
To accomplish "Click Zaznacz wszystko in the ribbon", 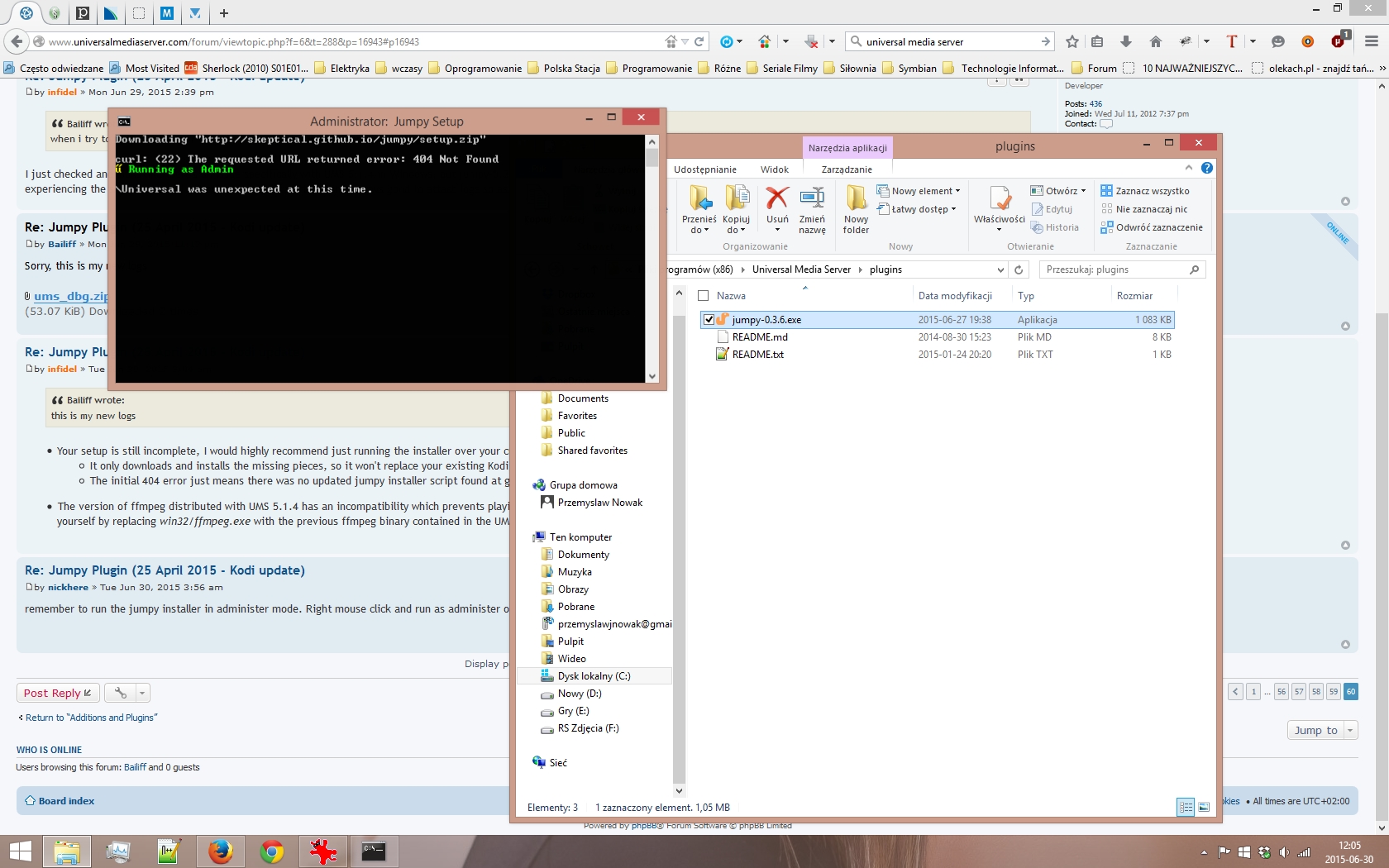I will (1145, 191).
